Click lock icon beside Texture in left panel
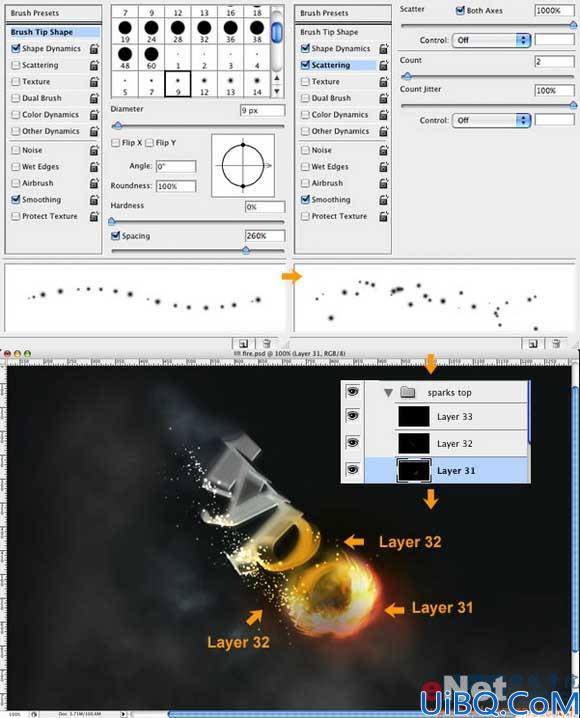580x718 pixels. pyautogui.click(x=94, y=82)
